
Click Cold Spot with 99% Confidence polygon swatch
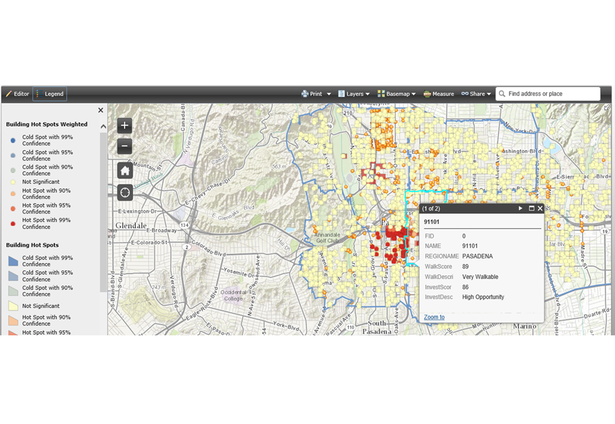click(13, 261)
